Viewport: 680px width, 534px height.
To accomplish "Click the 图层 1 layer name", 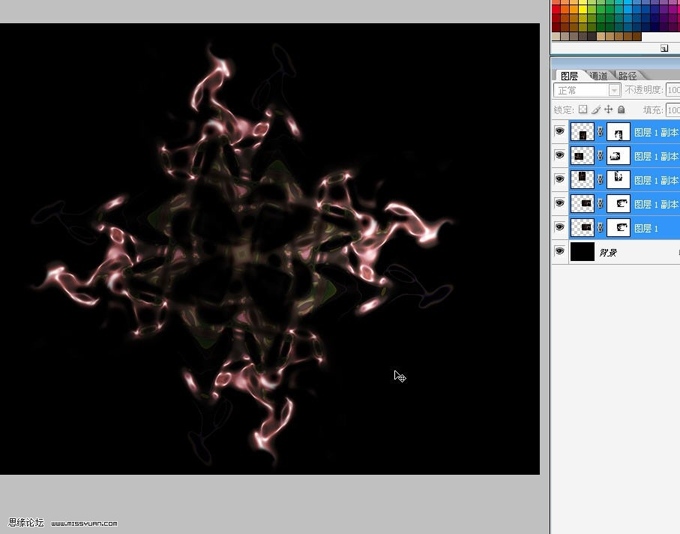I will coord(646,228).
